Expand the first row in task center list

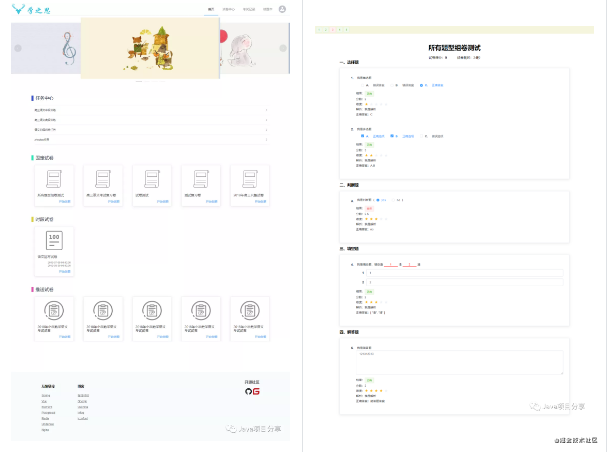[151, 110]
